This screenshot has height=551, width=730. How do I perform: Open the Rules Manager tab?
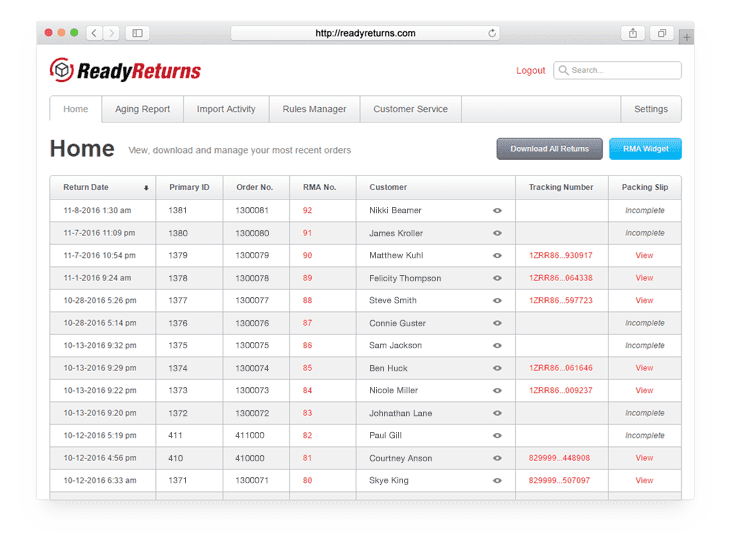[314, 109]
